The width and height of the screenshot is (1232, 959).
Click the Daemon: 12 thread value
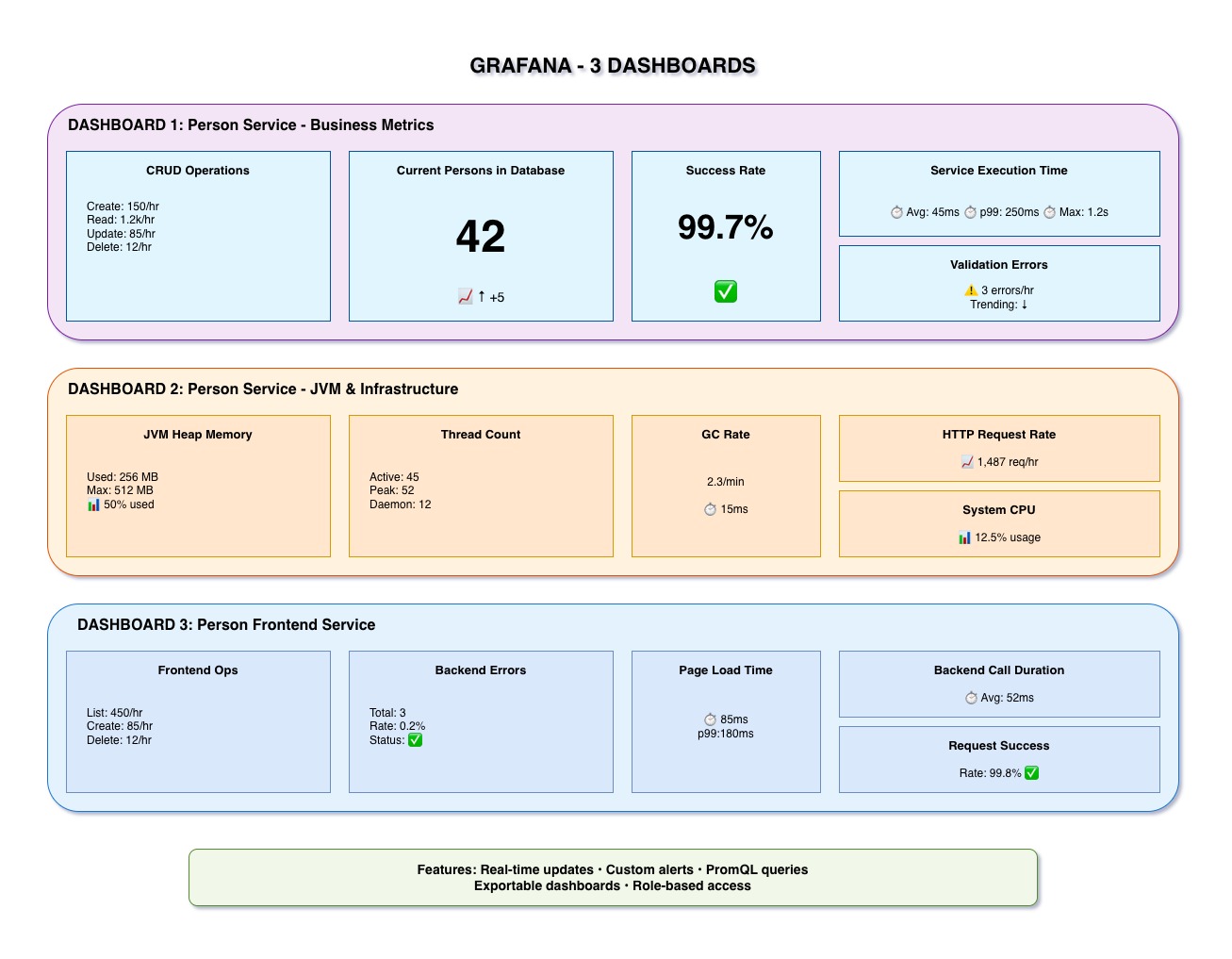tap(401, 504)
